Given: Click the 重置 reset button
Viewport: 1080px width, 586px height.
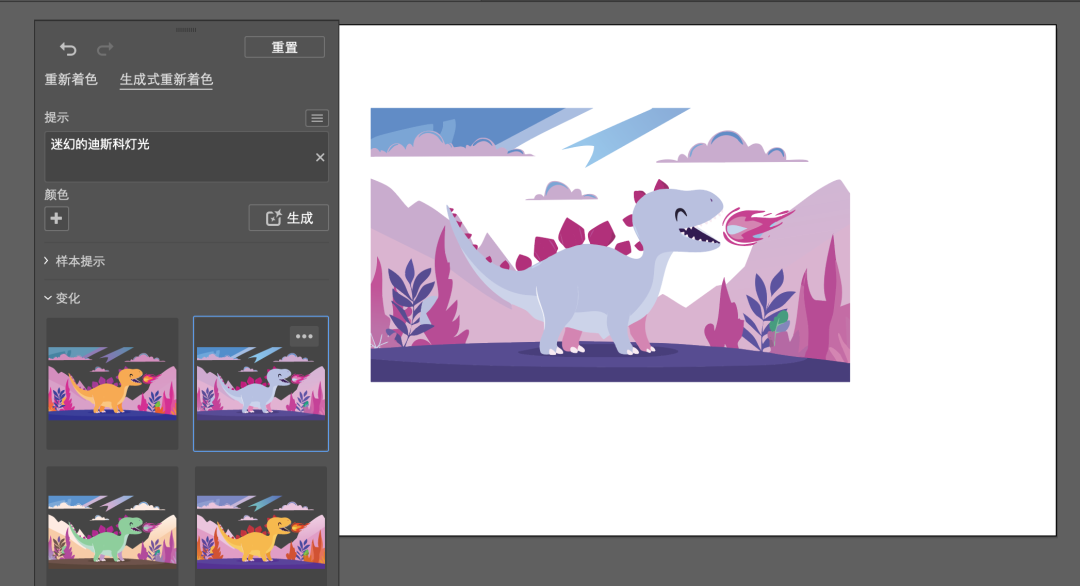Looking at the screenshot, I should (284, 47).
